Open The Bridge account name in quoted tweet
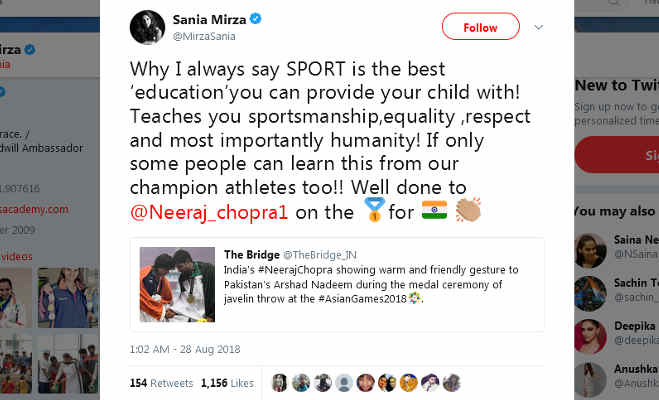This screenshot has height=400, width=659. click(x=251, y=255)
